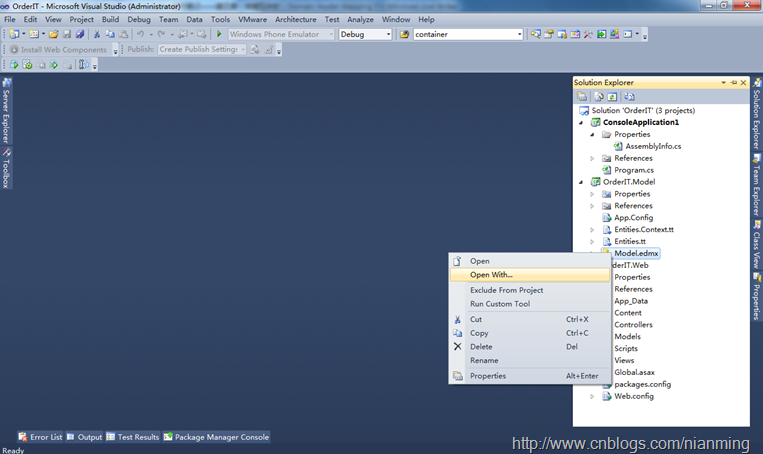Viewport: 763px width, 454px height.
Task: Choose Rename in context menu
Action: [x=529, y=361]
